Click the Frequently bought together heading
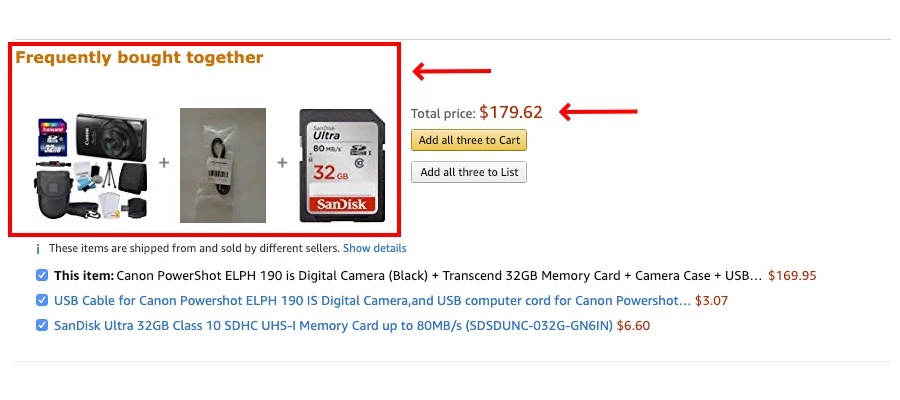This screenshot has height=400, width=900. [x=139, y=58]
